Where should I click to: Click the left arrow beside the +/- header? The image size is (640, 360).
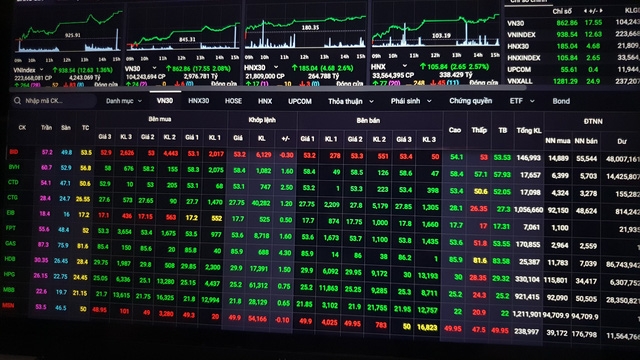pyautogui.click(x=585, y=11)
